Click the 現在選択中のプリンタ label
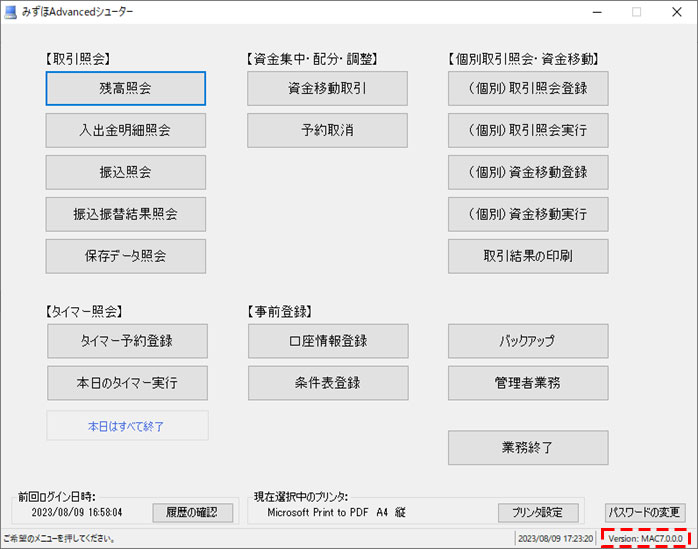This screenshot has width=698, height=549. (301, 497)
